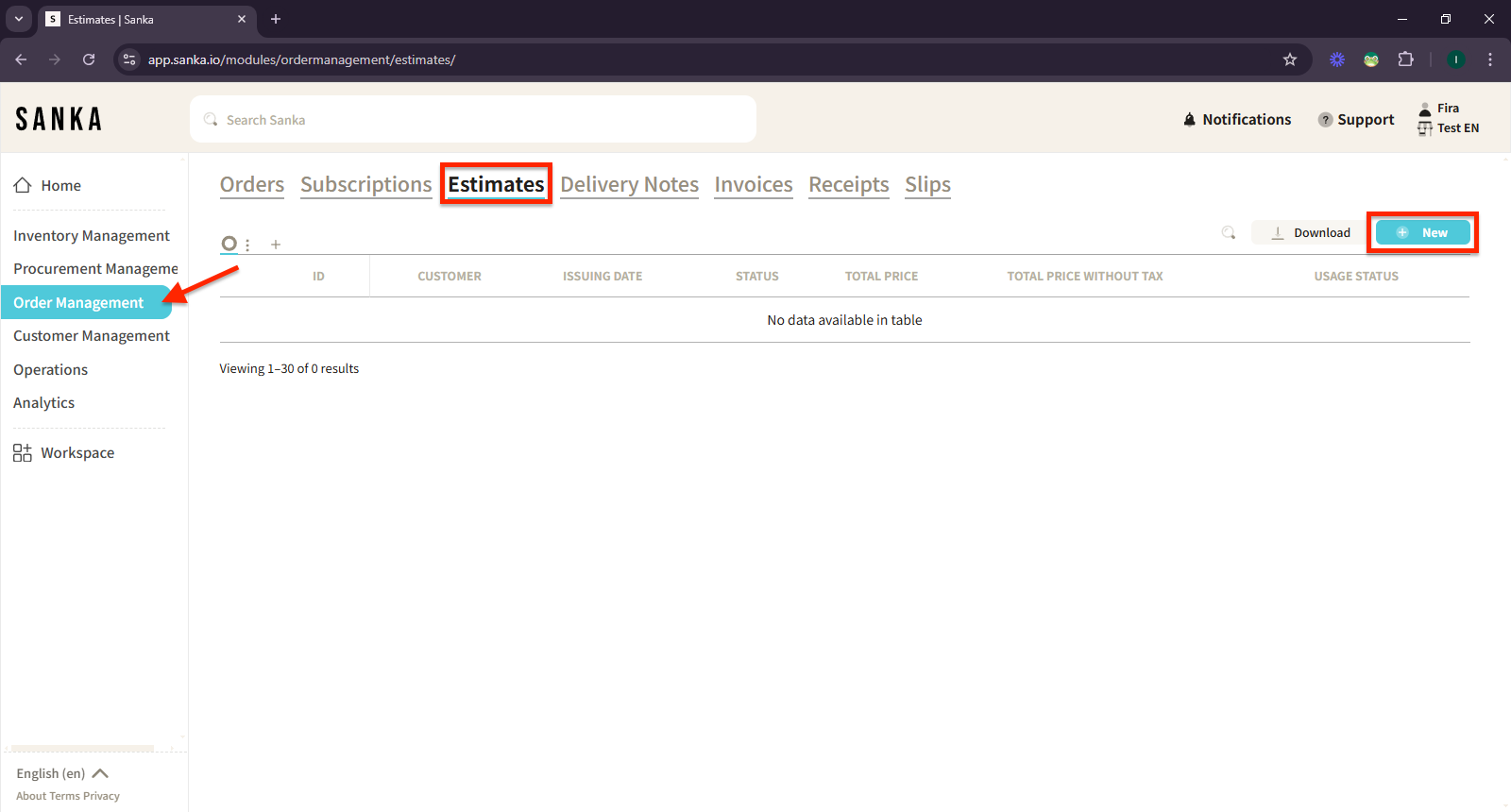Reload the page in browser
This screenshot has width=1511, height=812.
pos(89,59)
